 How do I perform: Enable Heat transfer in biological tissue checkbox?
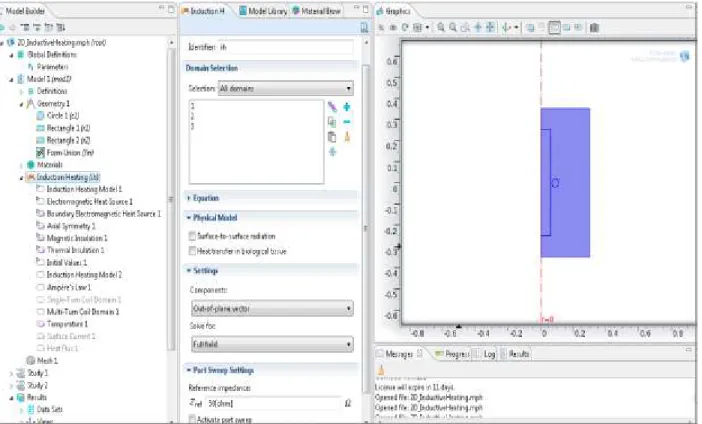click(x=193, y=251)
